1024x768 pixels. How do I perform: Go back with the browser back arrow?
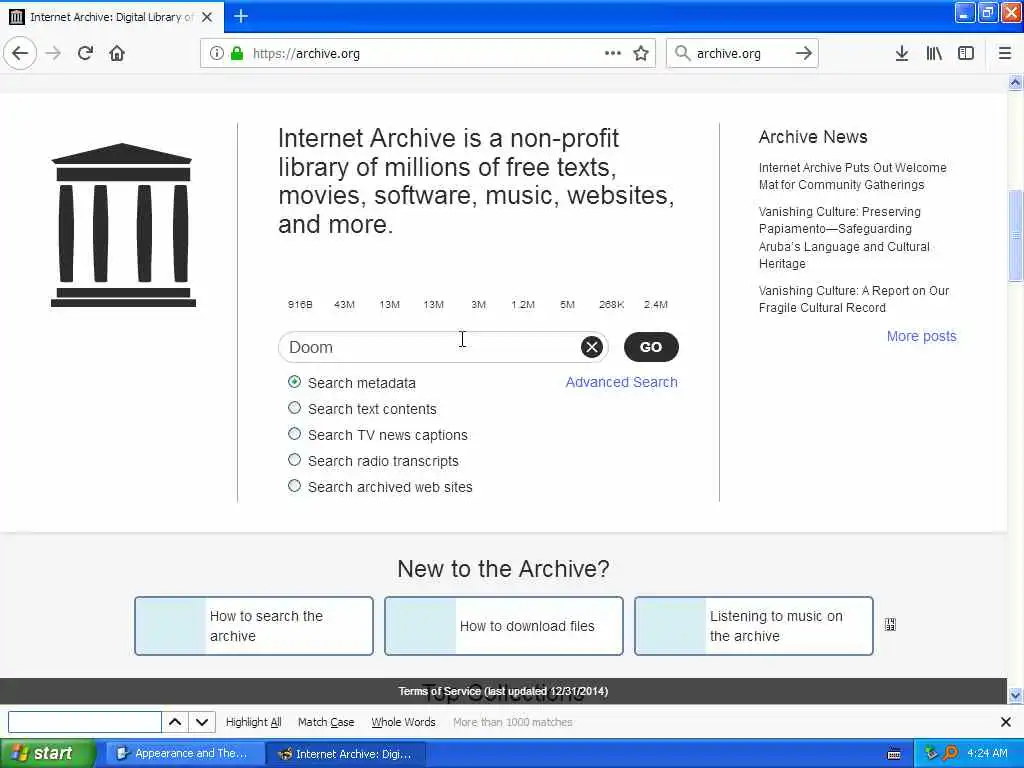tap(20, 54)
